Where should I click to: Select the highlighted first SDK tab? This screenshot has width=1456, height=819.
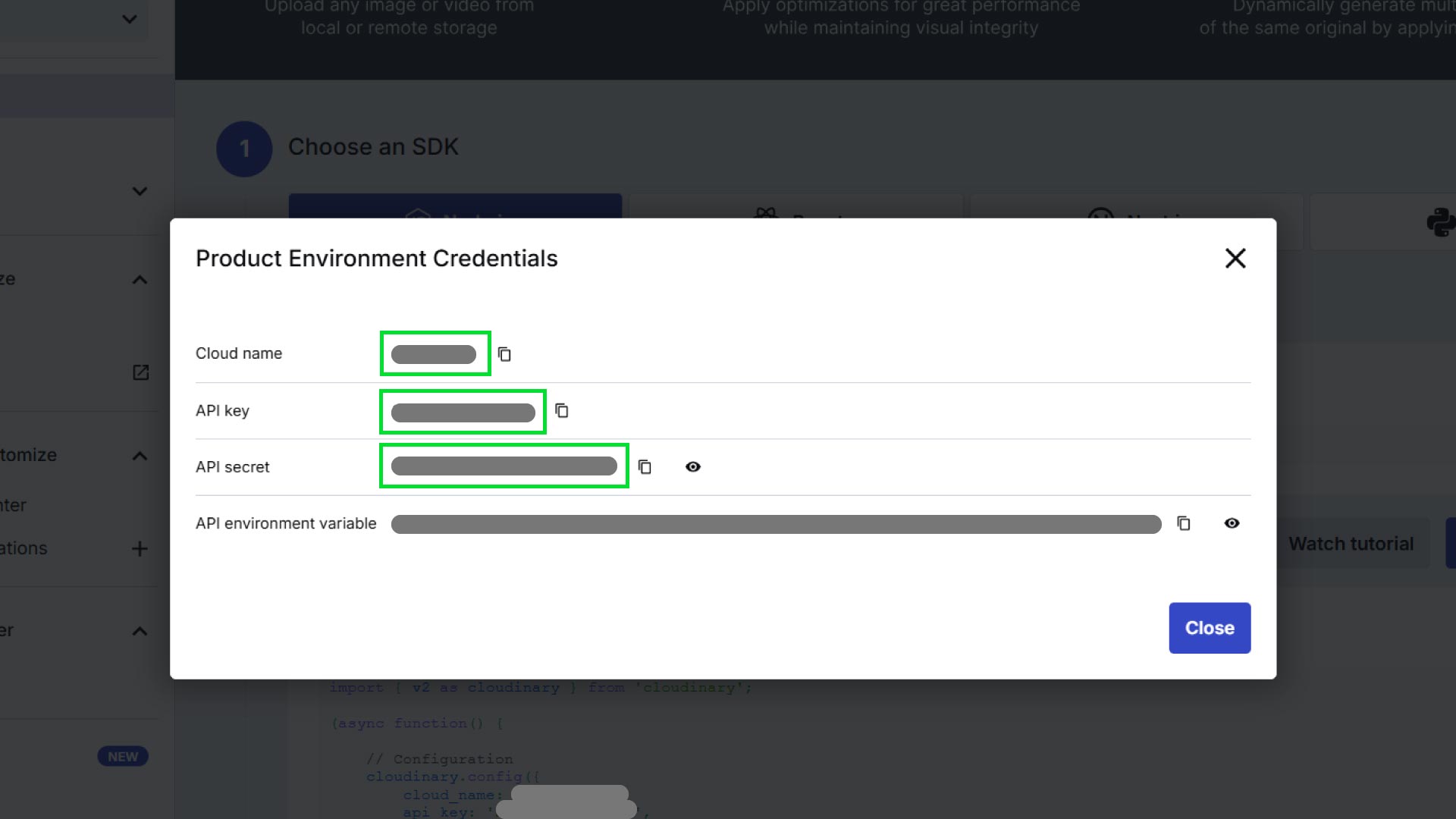click(455, 206)
